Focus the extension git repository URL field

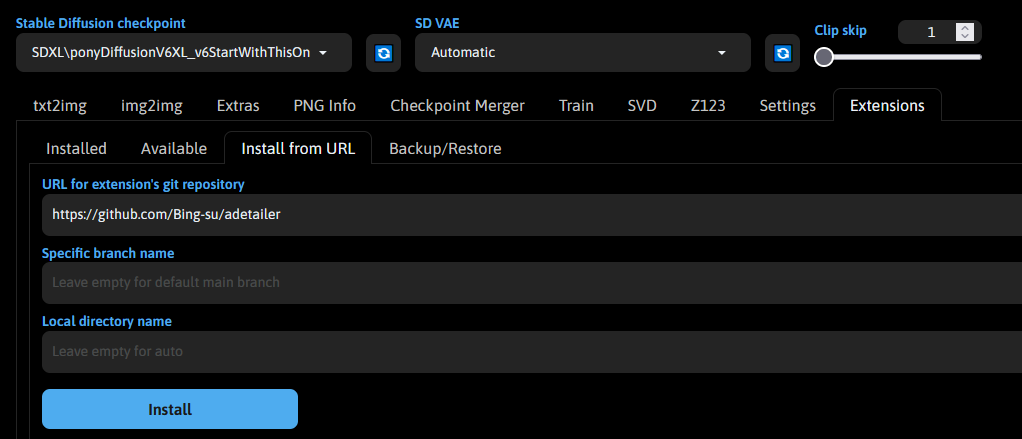[532, 214]
